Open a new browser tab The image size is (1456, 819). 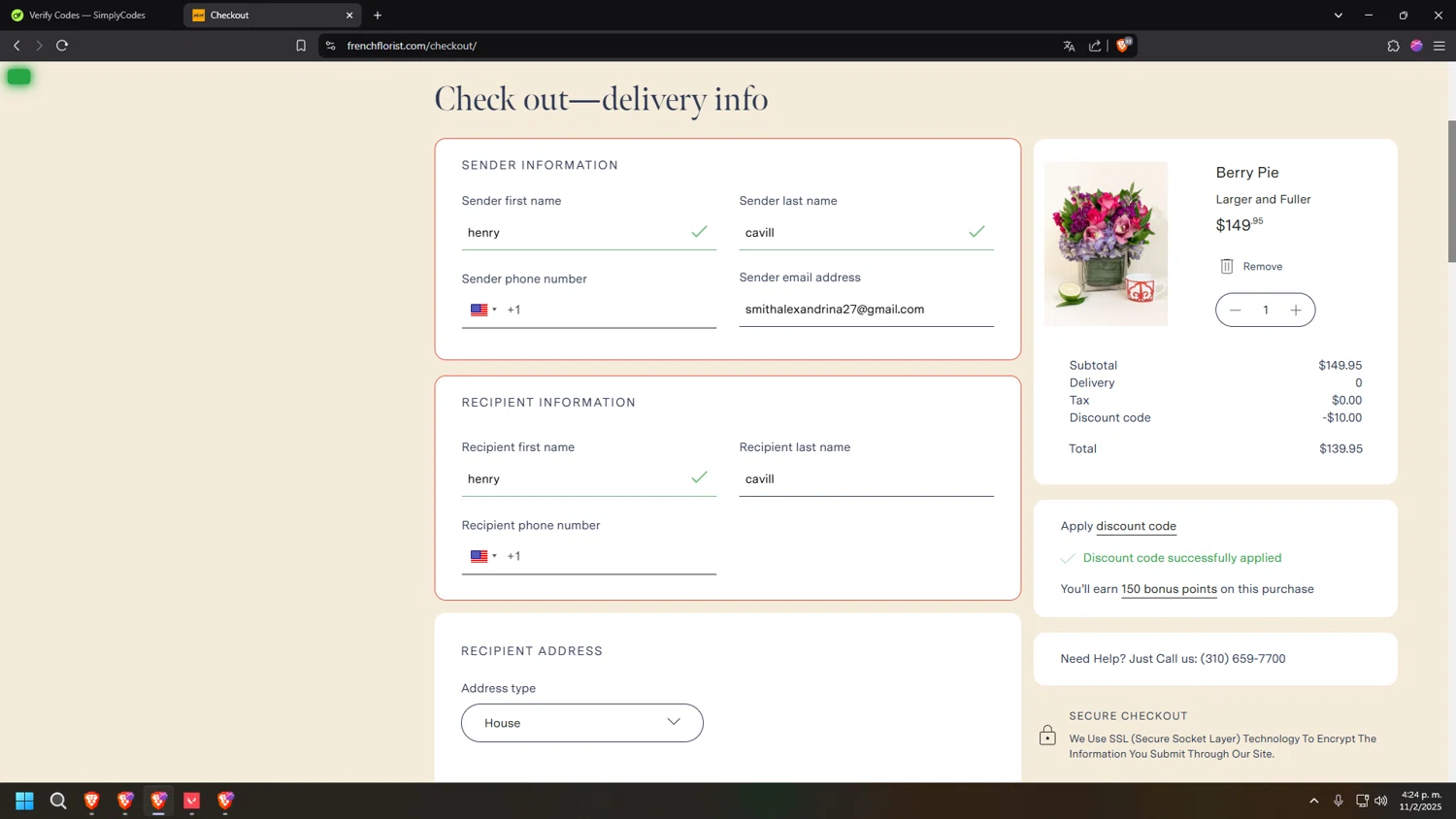coord(378,16)
